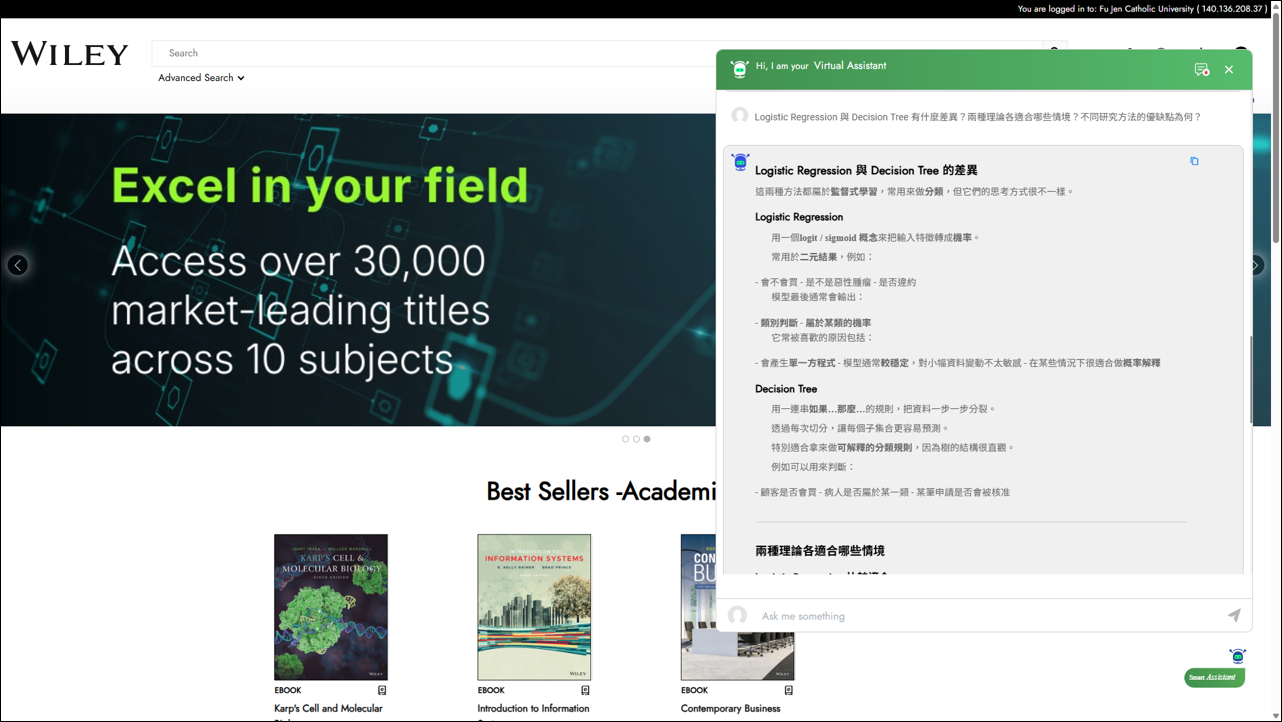The width and height of the screenshot is (1282, 722).
Task: Focus the Search input field
Action: (596, 53)
